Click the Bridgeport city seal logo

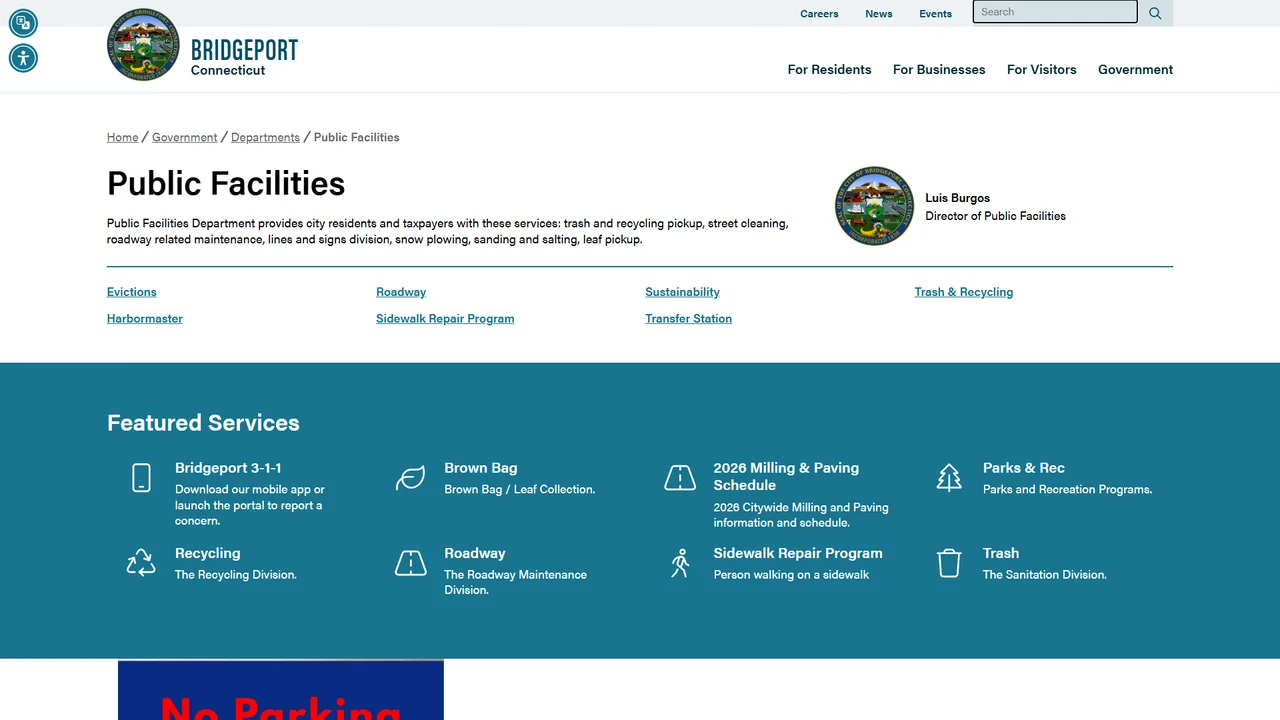143,45
